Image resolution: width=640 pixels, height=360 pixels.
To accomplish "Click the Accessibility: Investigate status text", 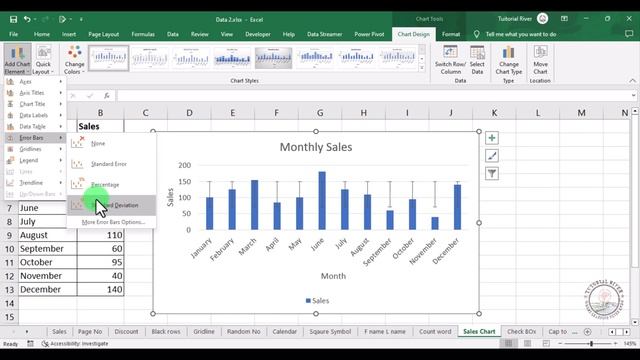I will tap(75, 344).
